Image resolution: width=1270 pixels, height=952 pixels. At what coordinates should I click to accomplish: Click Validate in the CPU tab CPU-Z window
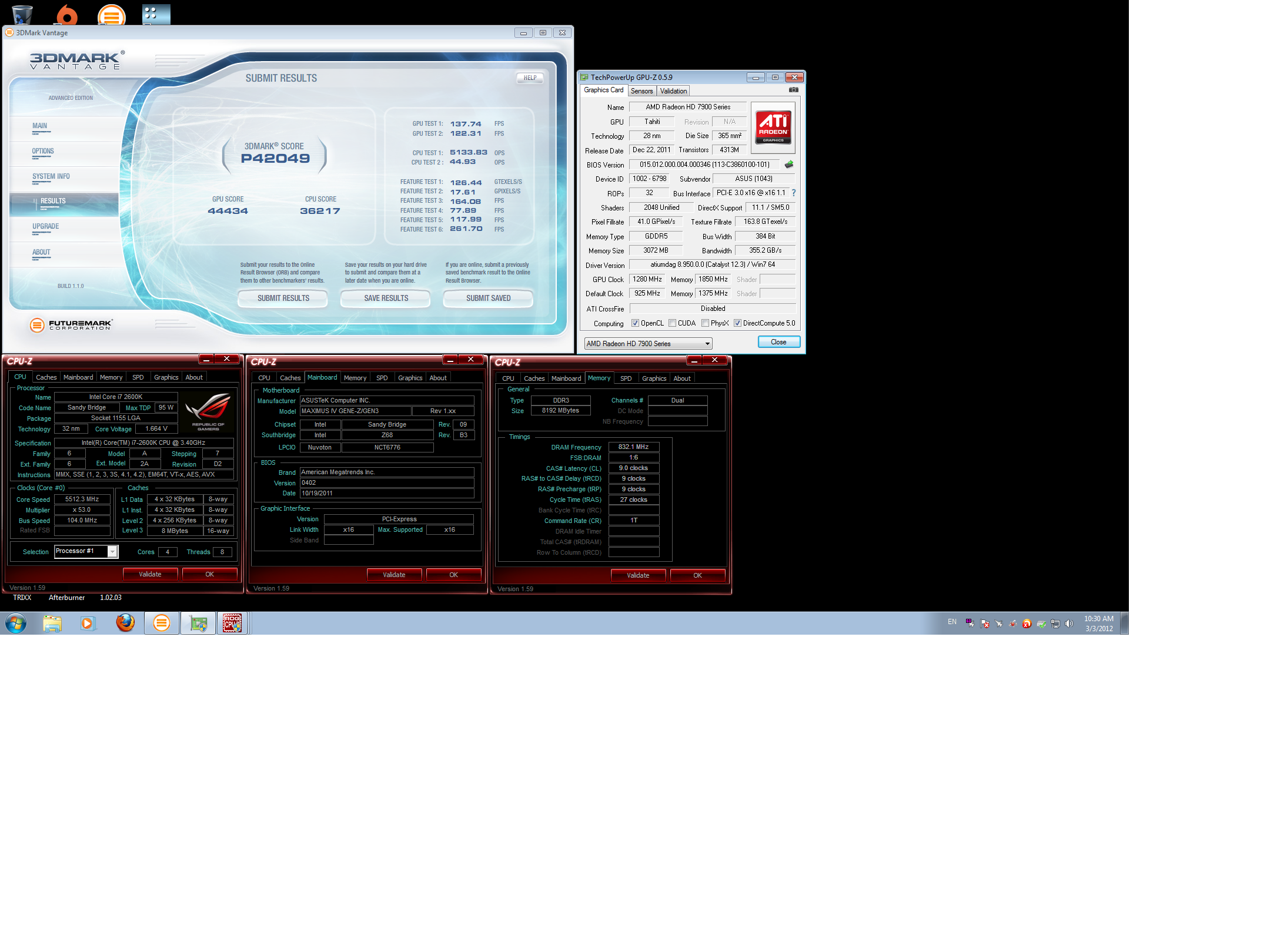point(150,574)
